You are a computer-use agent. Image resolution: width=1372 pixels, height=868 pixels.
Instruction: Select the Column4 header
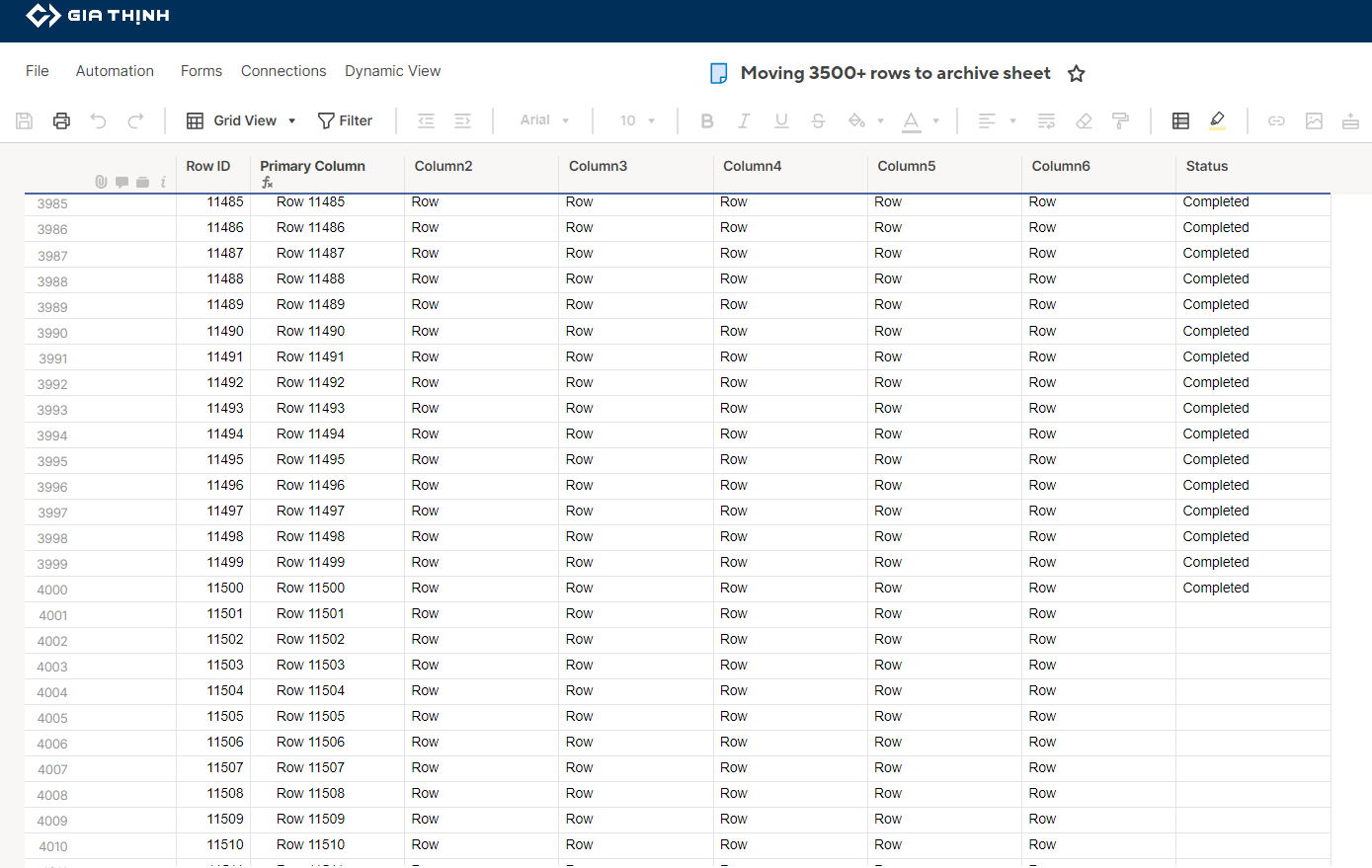click(x=752, y=166)
